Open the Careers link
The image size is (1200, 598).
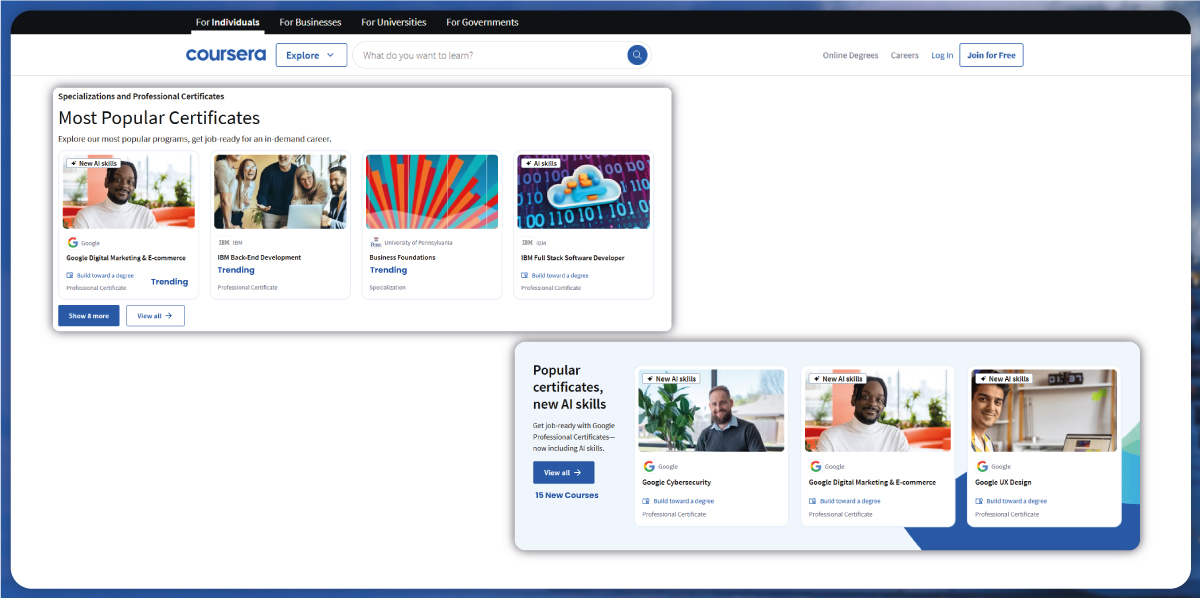pos(905,55)
